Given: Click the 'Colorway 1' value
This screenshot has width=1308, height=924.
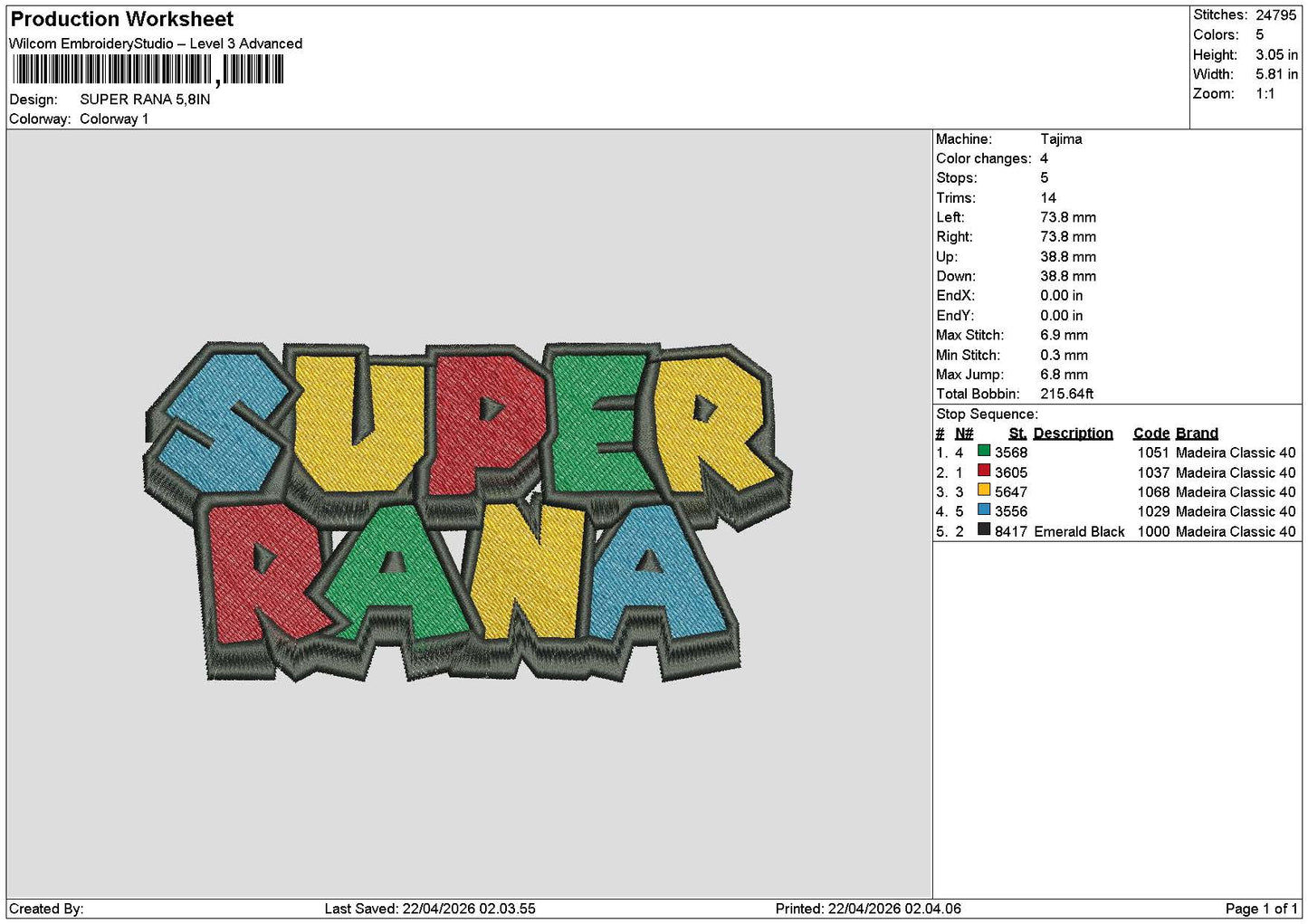Looking at the screenshot, I should (x=114, y=119).
